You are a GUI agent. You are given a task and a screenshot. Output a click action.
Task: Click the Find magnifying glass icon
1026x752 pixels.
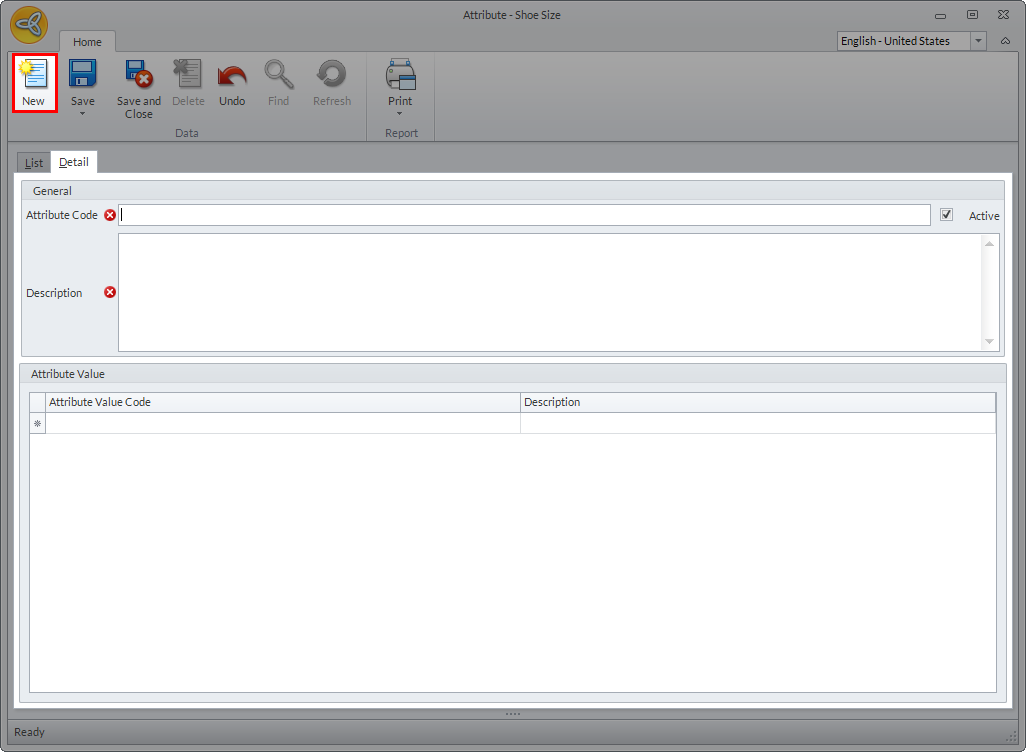[278, 75]
